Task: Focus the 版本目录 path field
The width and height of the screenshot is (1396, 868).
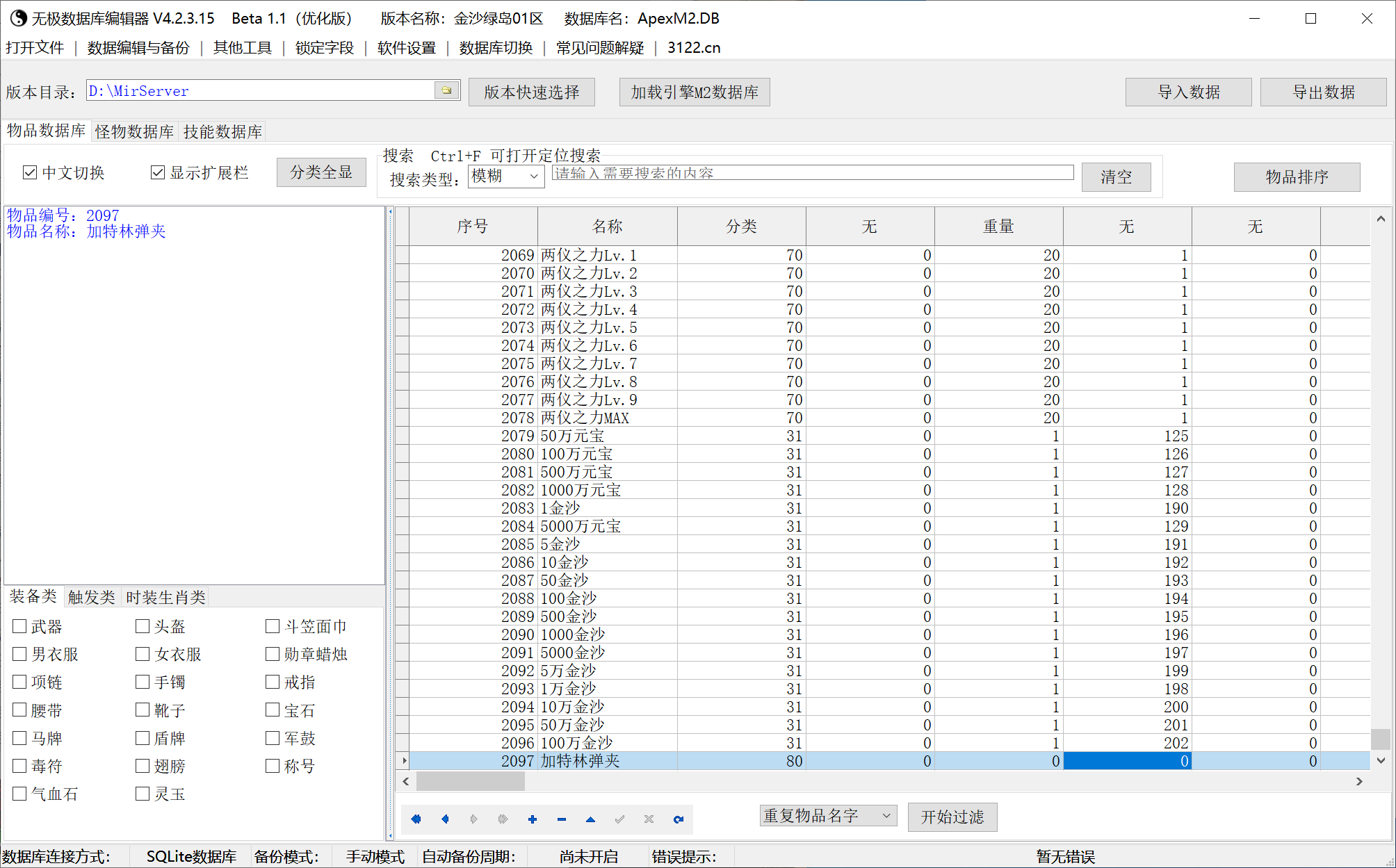Action: 261,90
